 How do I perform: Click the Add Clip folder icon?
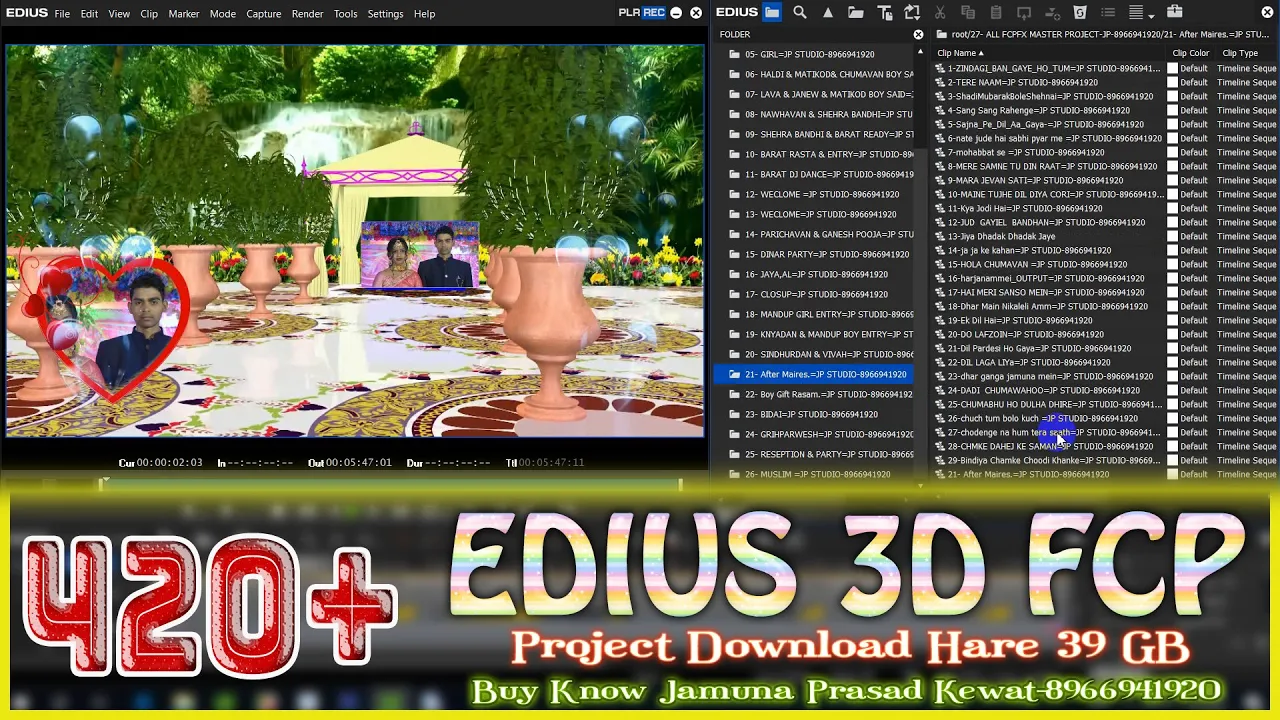(x=856, y=13)
